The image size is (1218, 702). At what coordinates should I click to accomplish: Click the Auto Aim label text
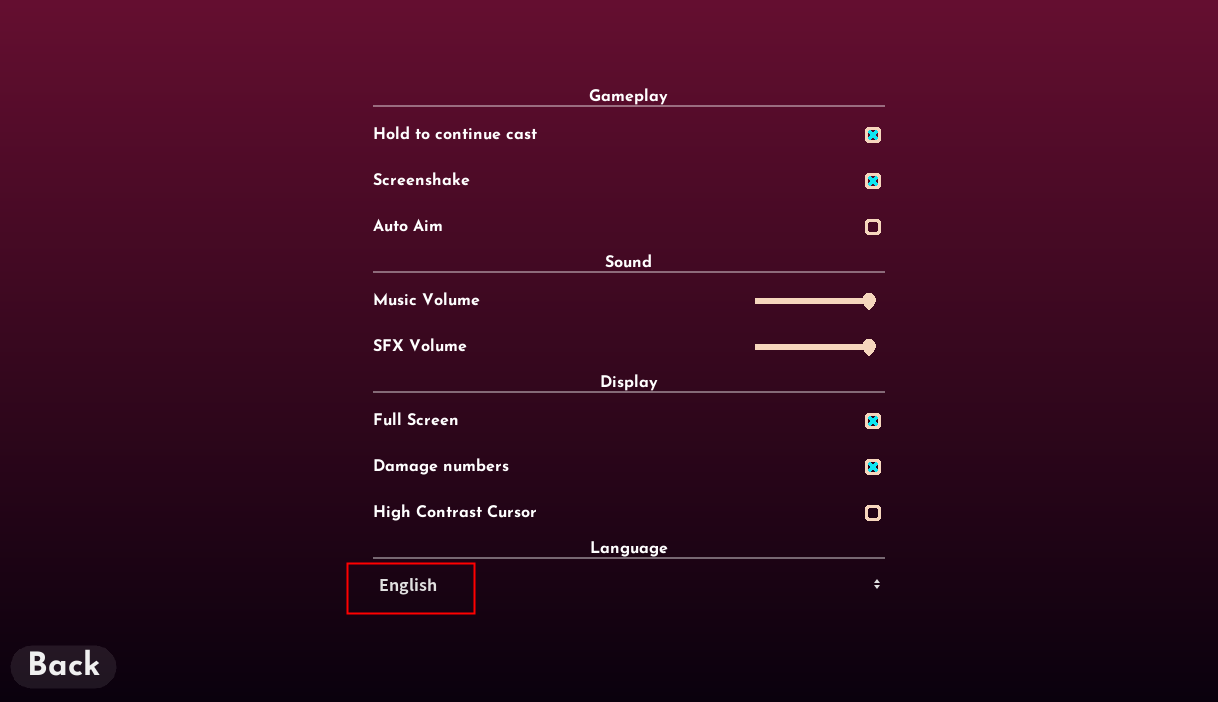point(408,226)
